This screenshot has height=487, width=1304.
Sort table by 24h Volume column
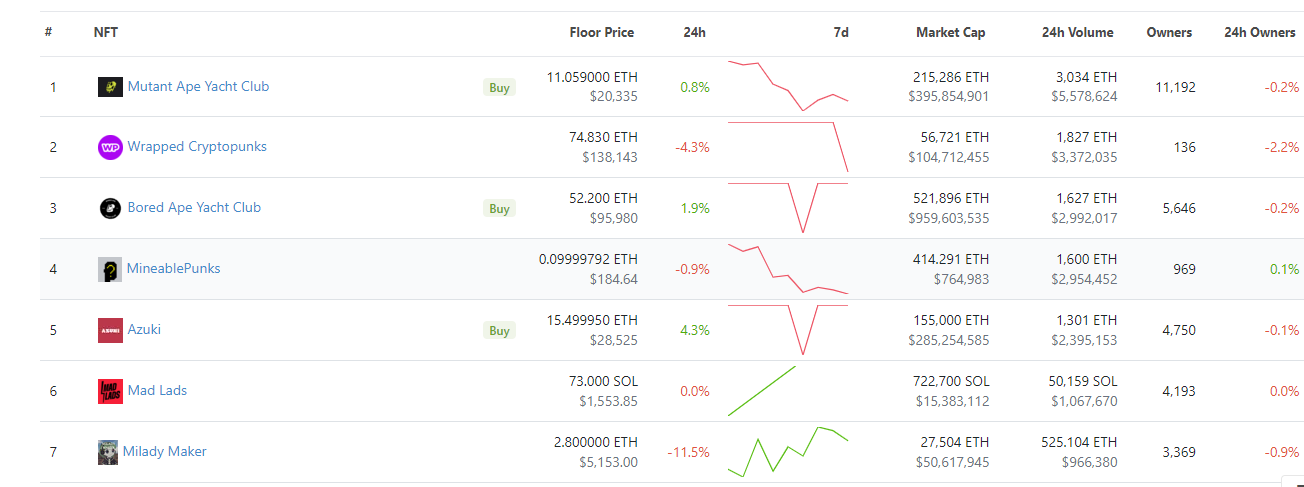click(1077, 32)
